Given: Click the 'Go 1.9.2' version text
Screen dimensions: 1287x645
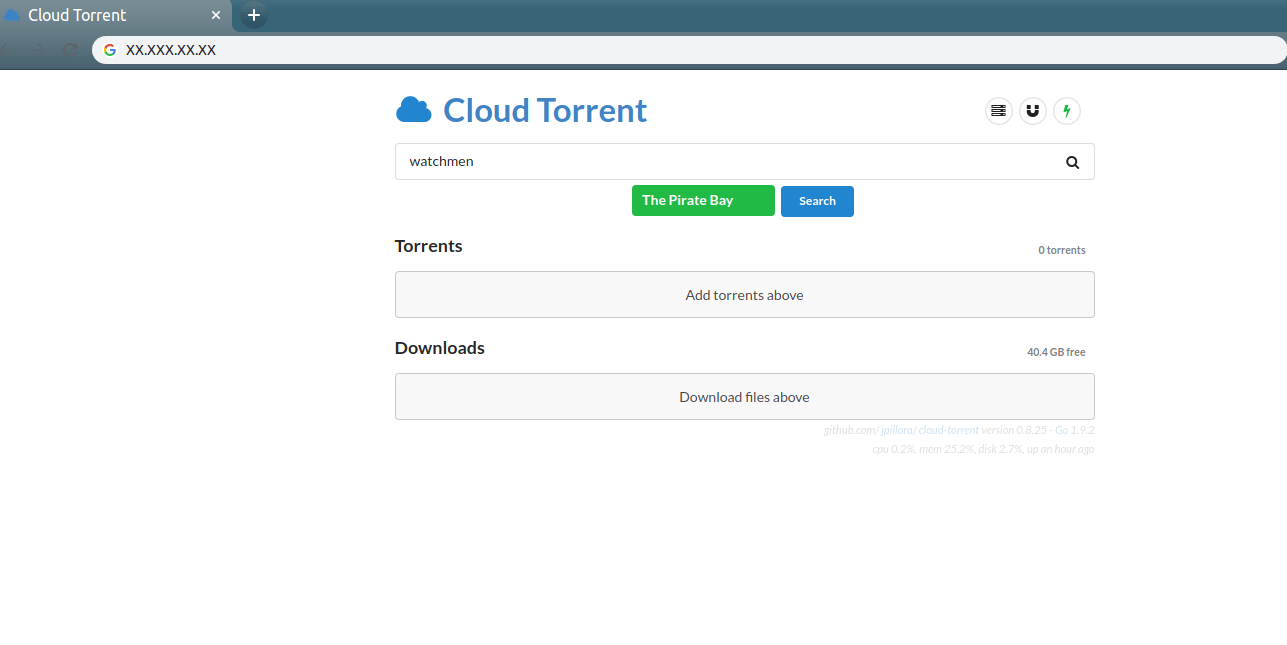Looking at the screenshot, I should 1074,430.
